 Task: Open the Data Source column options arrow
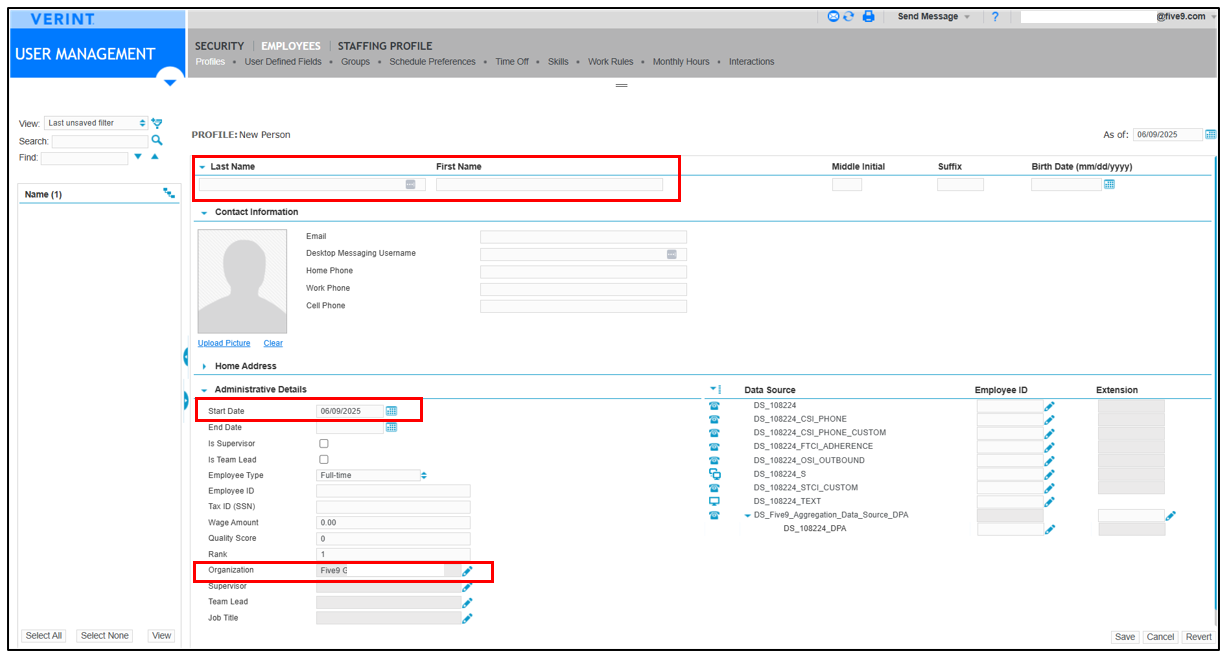coord(714,389)
